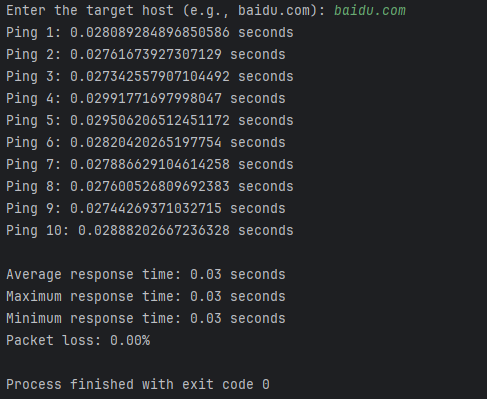
Task: Place cursor on Ping 5 line
Action: pos(150,121)
